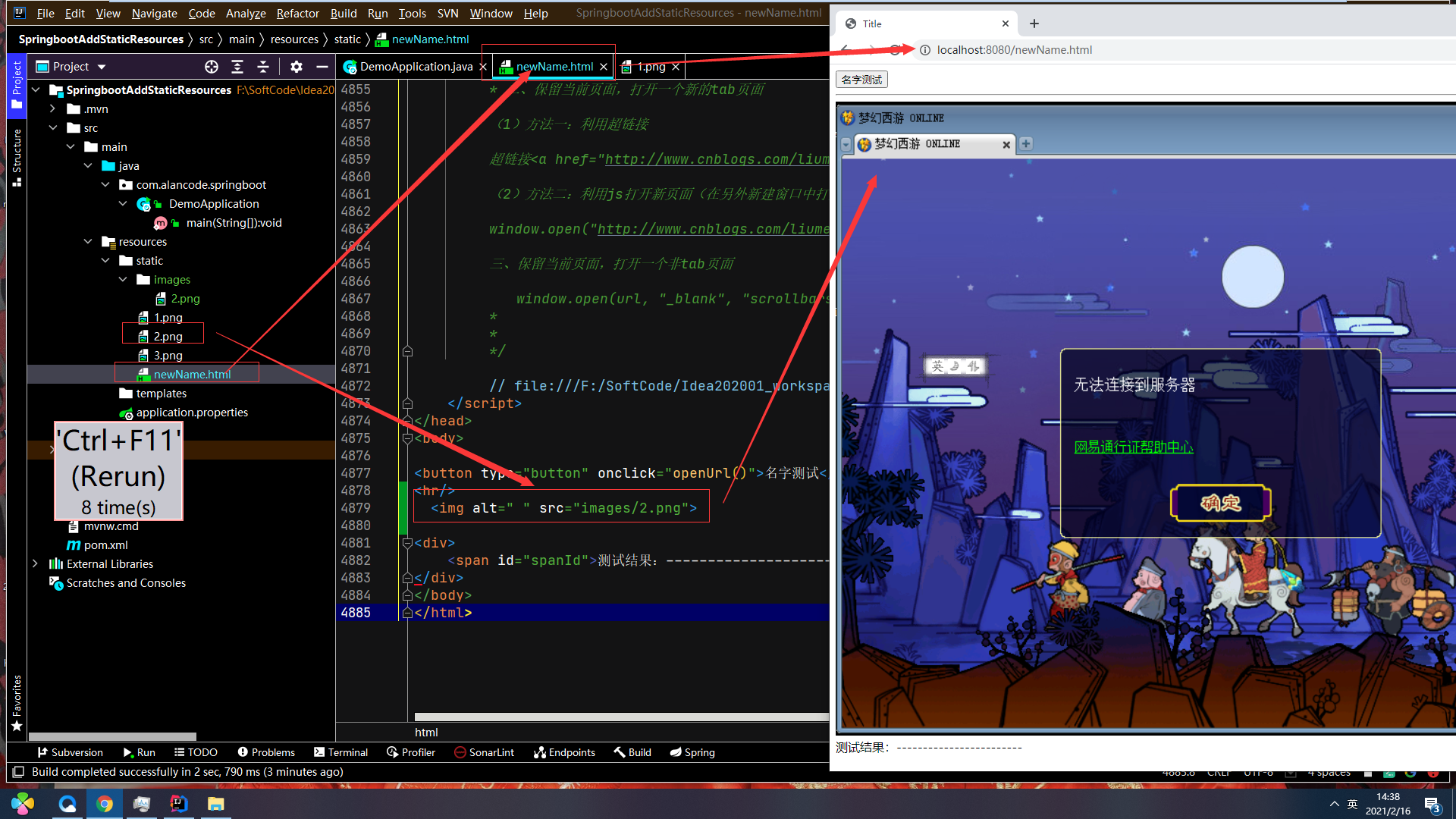The image size is (1456, 819).
Task: Open the SVN menu
Action: click(x=447, y=13)
